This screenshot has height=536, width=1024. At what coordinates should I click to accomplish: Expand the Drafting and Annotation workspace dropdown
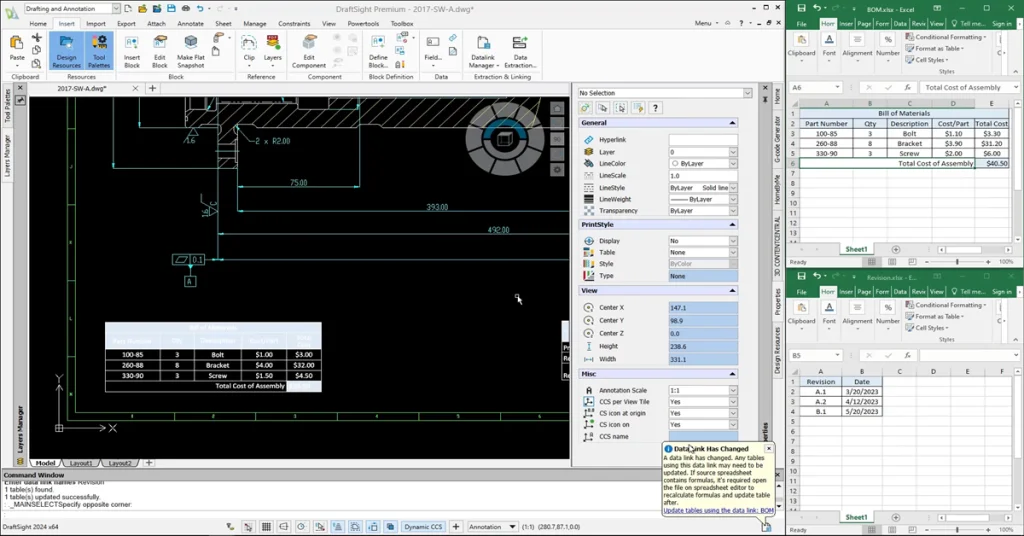tap(115, 8)
